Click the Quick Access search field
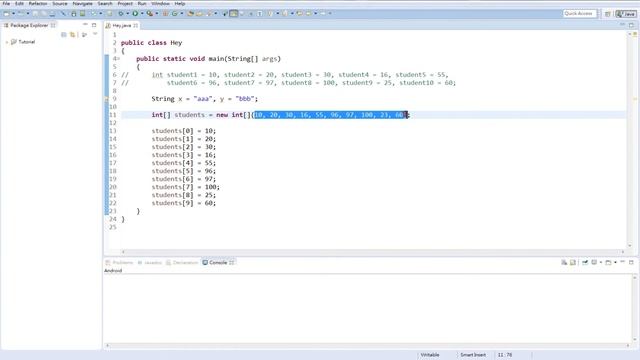The height and width of the screenshot is (360, 640). point(579,13)
